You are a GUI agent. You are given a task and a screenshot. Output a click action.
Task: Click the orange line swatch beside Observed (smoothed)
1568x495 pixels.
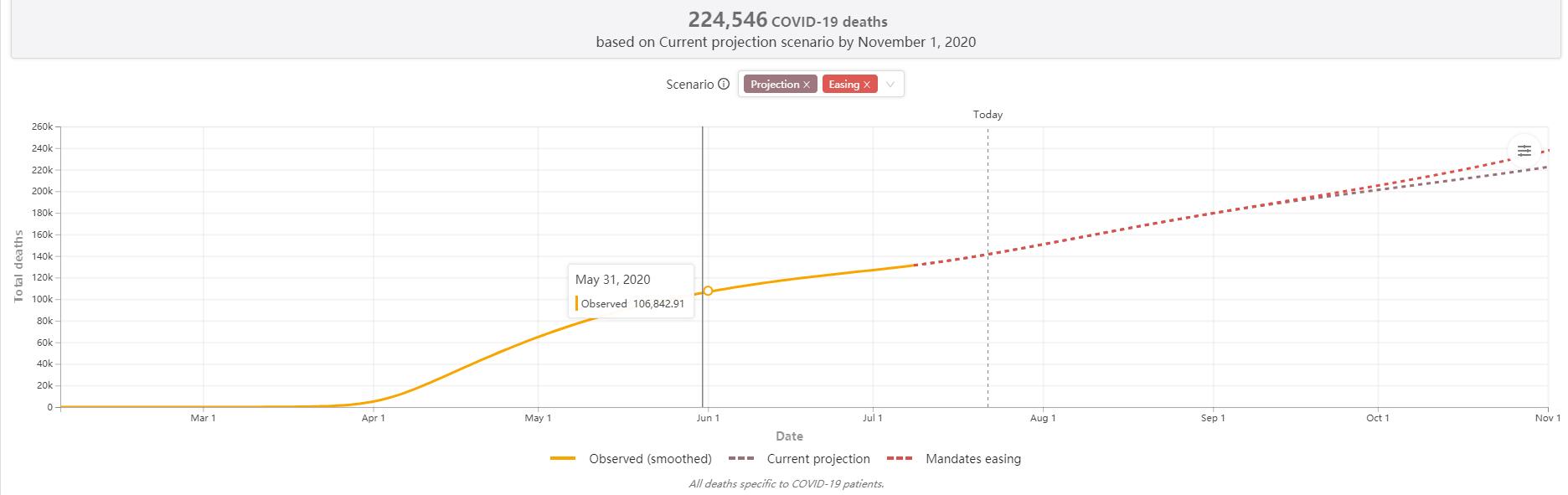coord(563,459)
